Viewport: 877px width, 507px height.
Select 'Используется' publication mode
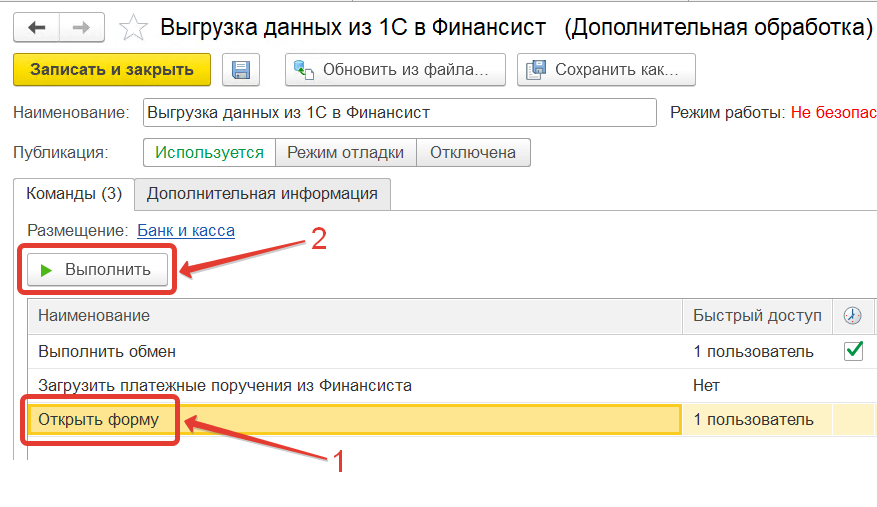pyautogui.click(x=209, y=153)
